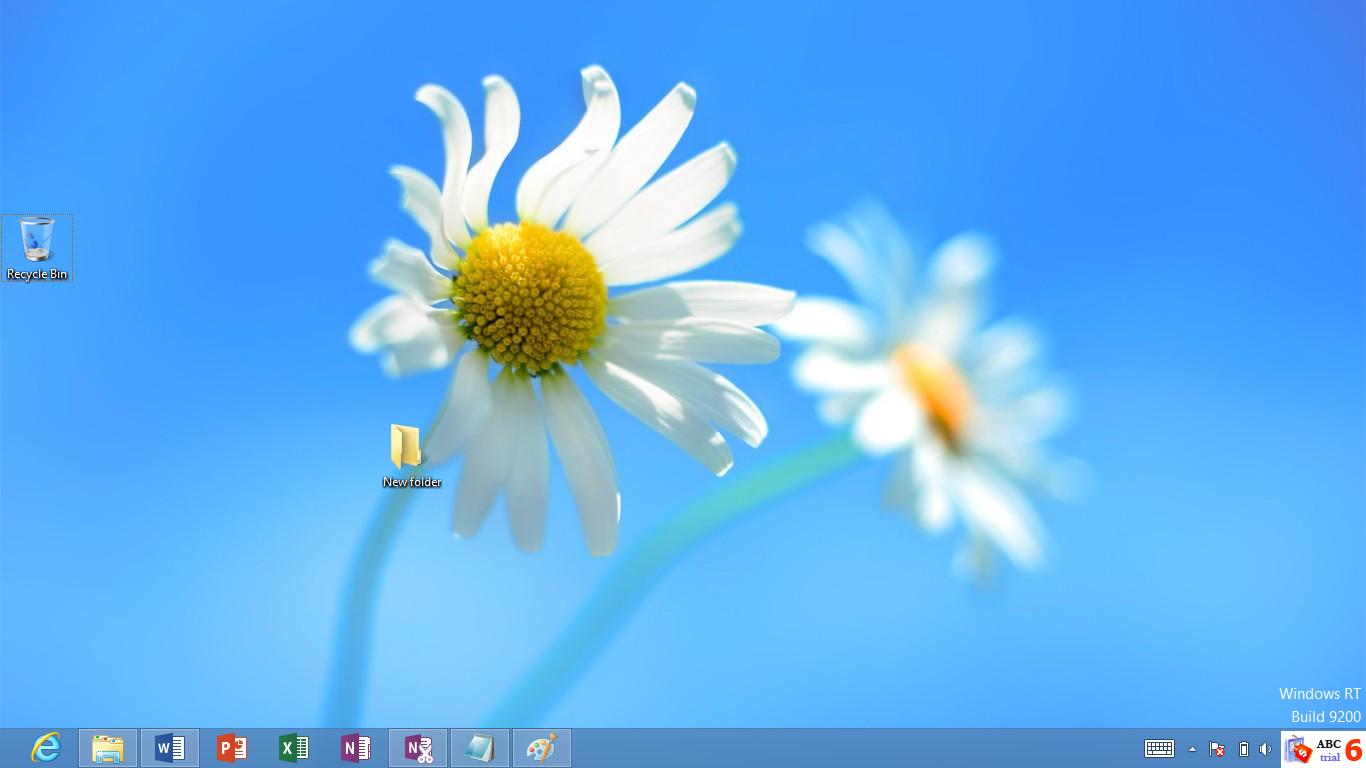Launch Word from the taskbar
The width and height of the screenshot is (1366, 768).
pos(170,748)
